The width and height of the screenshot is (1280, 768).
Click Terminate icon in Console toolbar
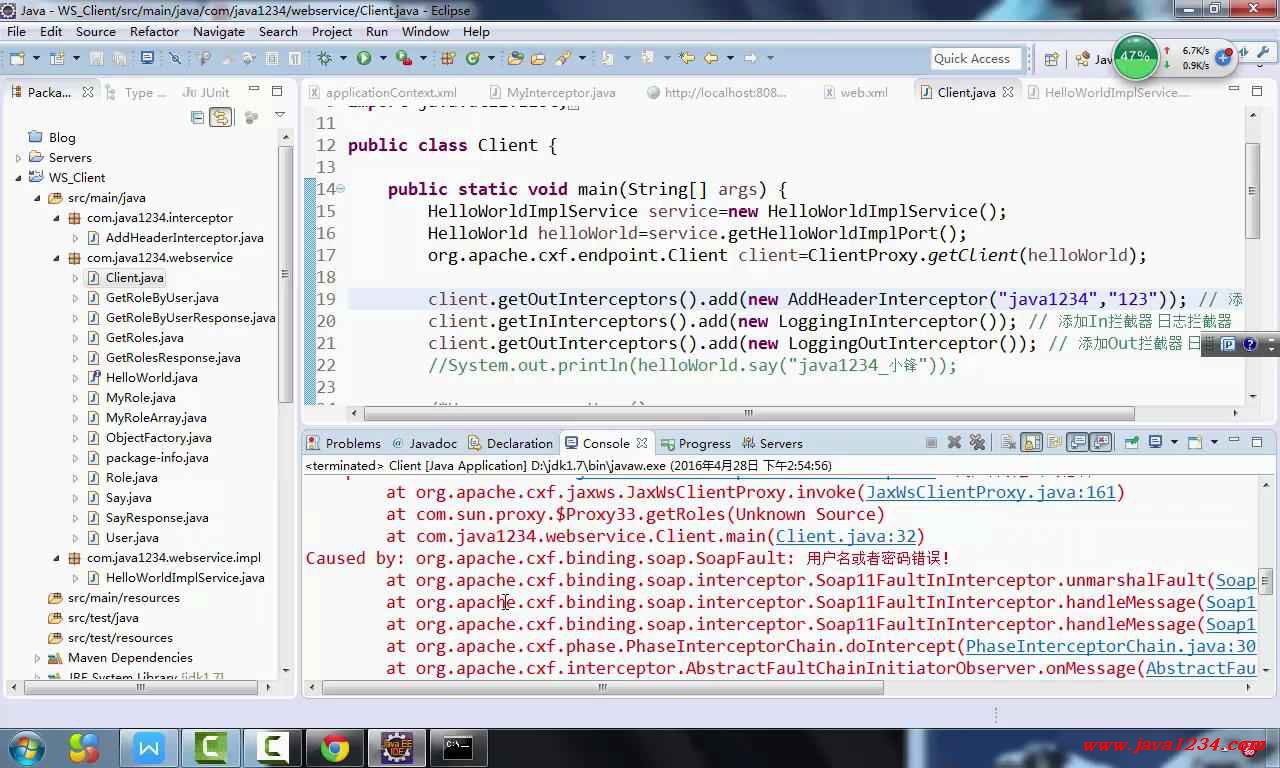[931, 442]
